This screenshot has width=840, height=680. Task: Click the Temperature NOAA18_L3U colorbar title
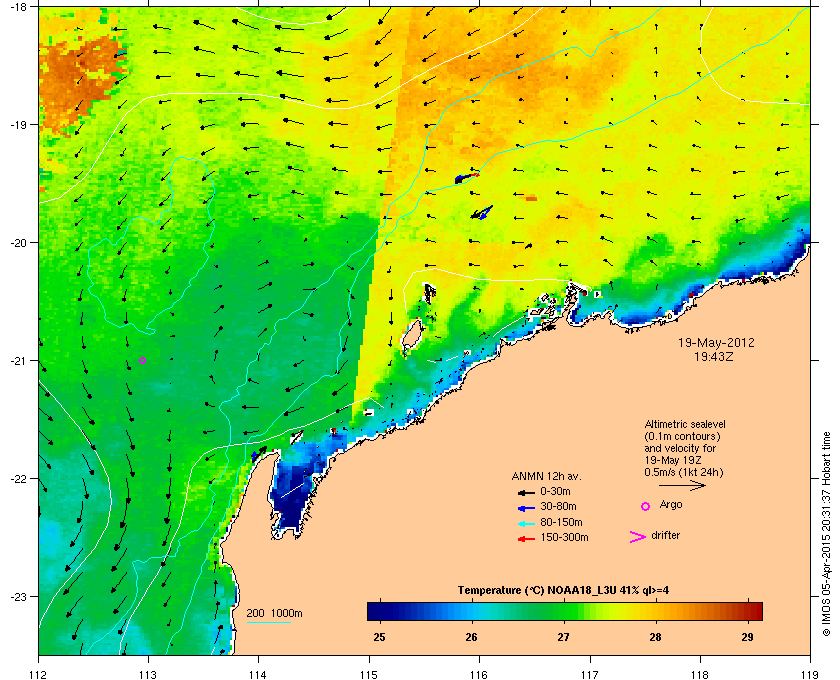coord(563,591)
